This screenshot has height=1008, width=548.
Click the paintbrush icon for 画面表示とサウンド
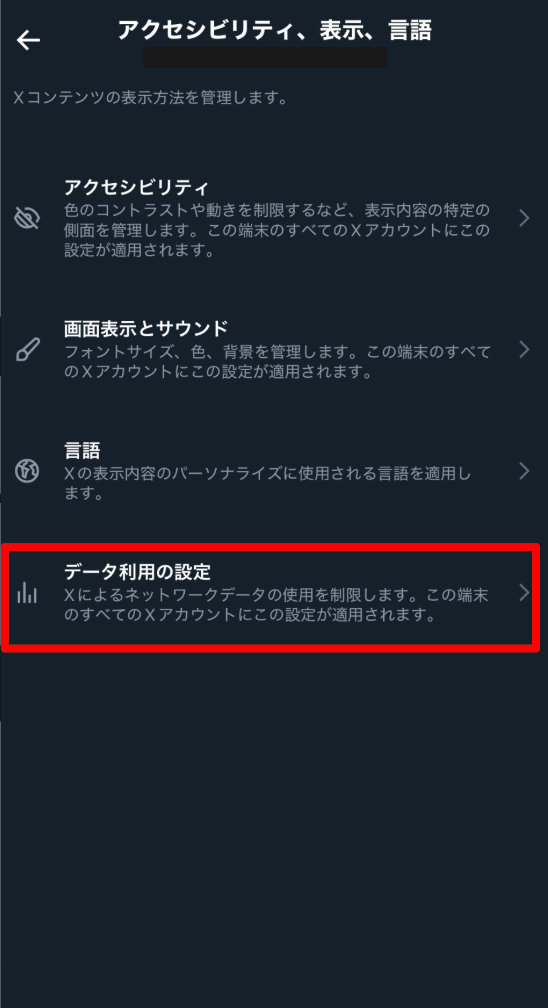tap(28, 350)
